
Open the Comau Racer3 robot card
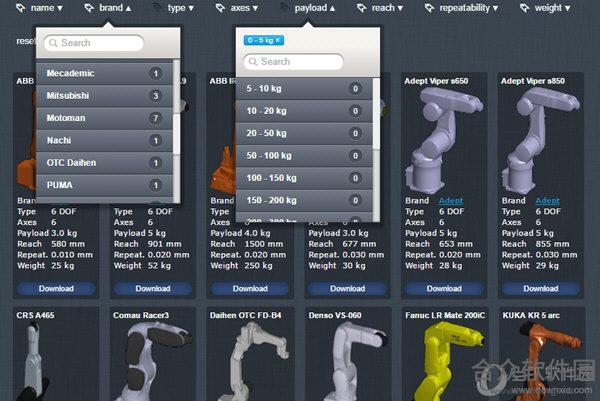(153, 354)
